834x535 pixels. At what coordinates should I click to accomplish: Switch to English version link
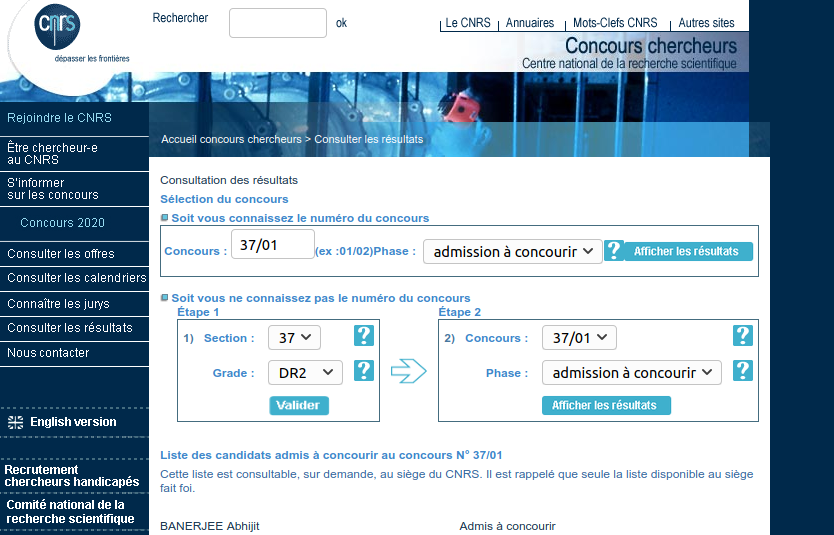click(73, 422)
